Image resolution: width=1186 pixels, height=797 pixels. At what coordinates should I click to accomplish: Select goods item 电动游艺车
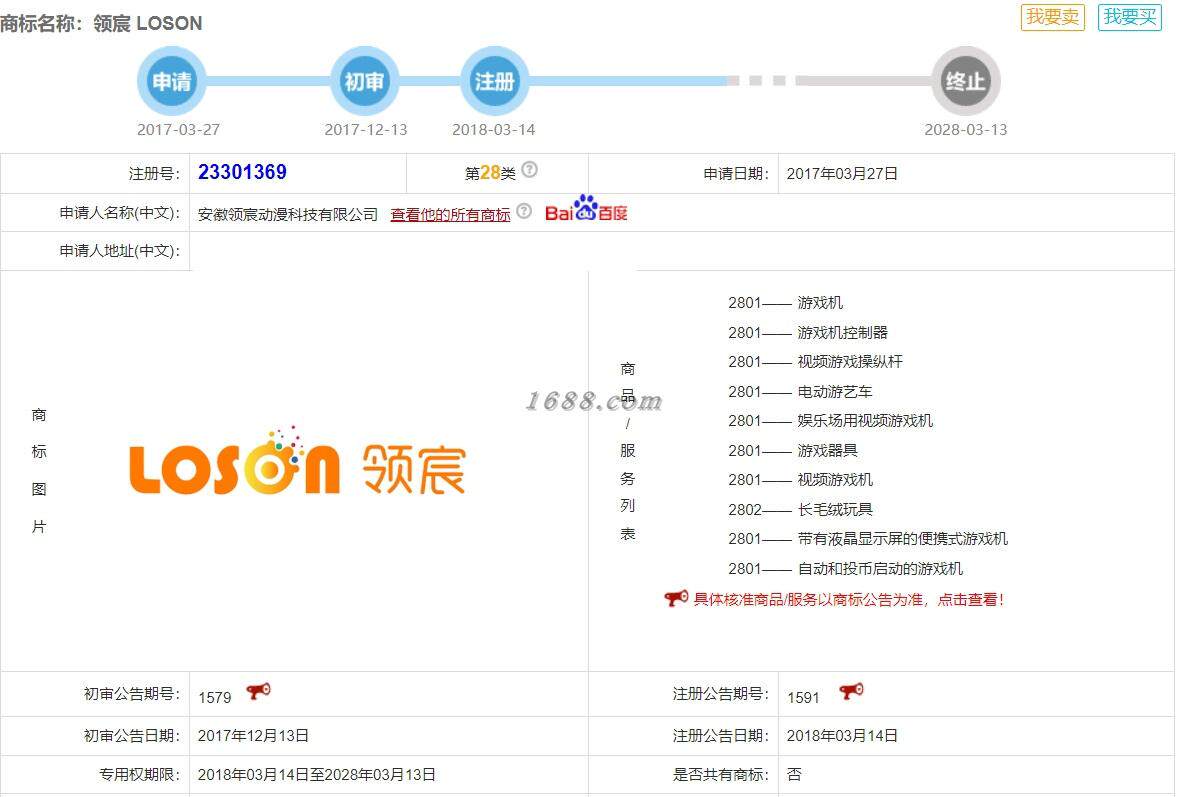pyautogui.click(x=835, y=392)
